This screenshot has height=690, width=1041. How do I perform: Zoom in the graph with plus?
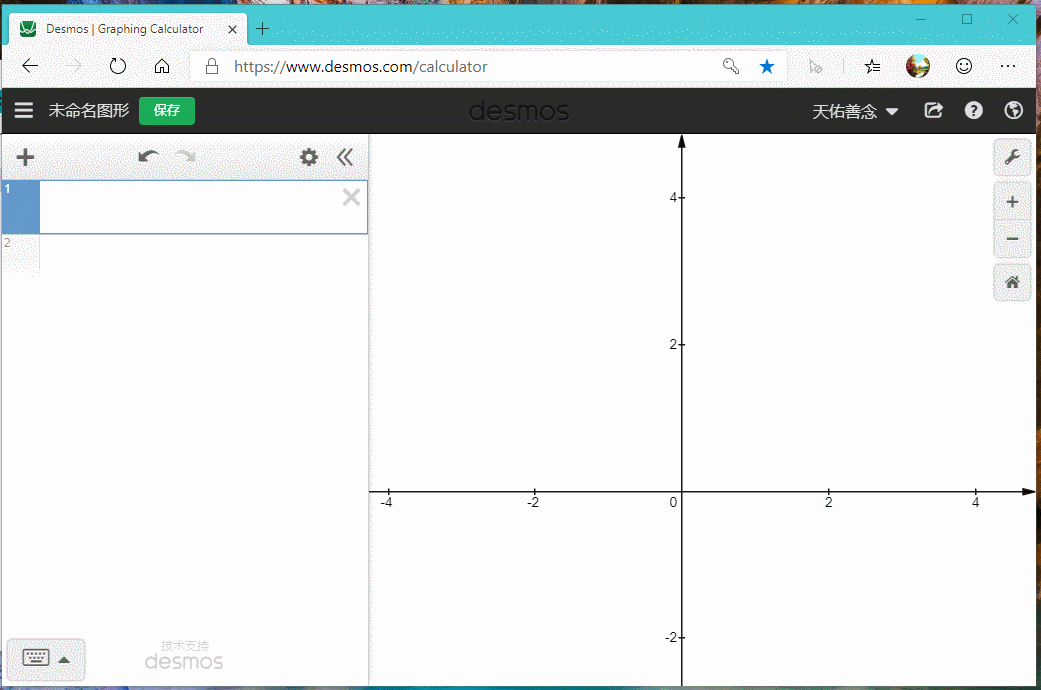[x=1012, y=202]
